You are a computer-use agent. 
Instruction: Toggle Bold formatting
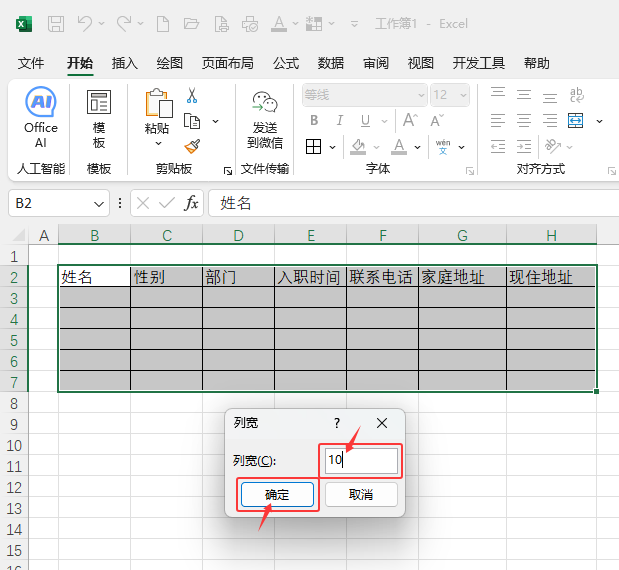314,120
